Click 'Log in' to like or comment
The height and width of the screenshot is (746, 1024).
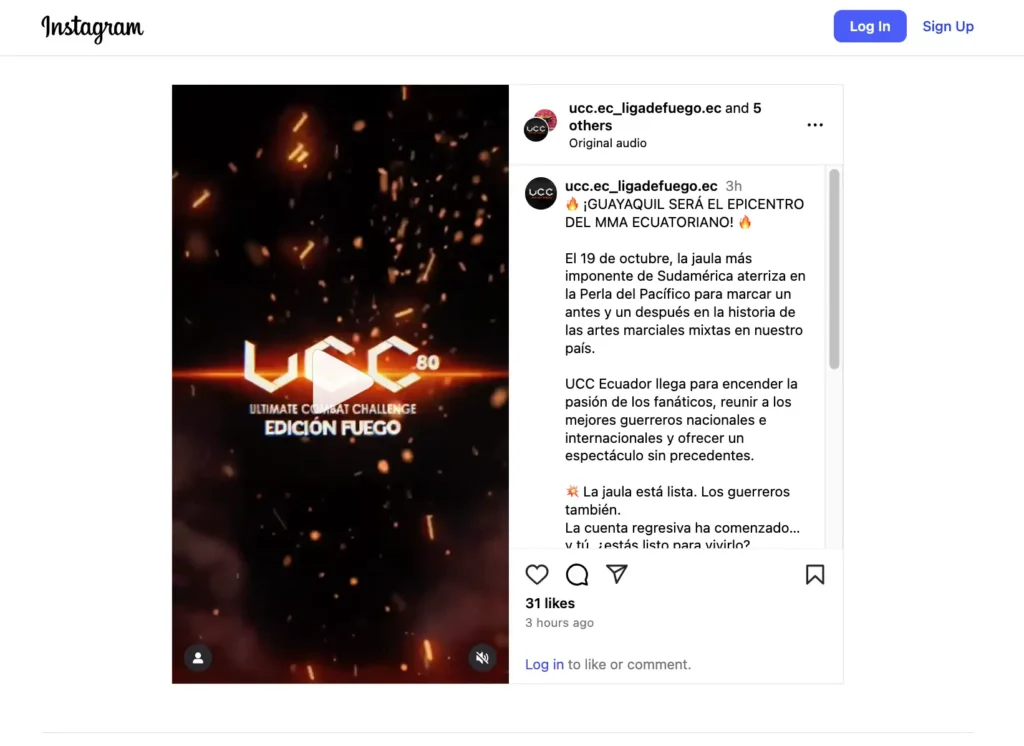(x=544, y=664)
